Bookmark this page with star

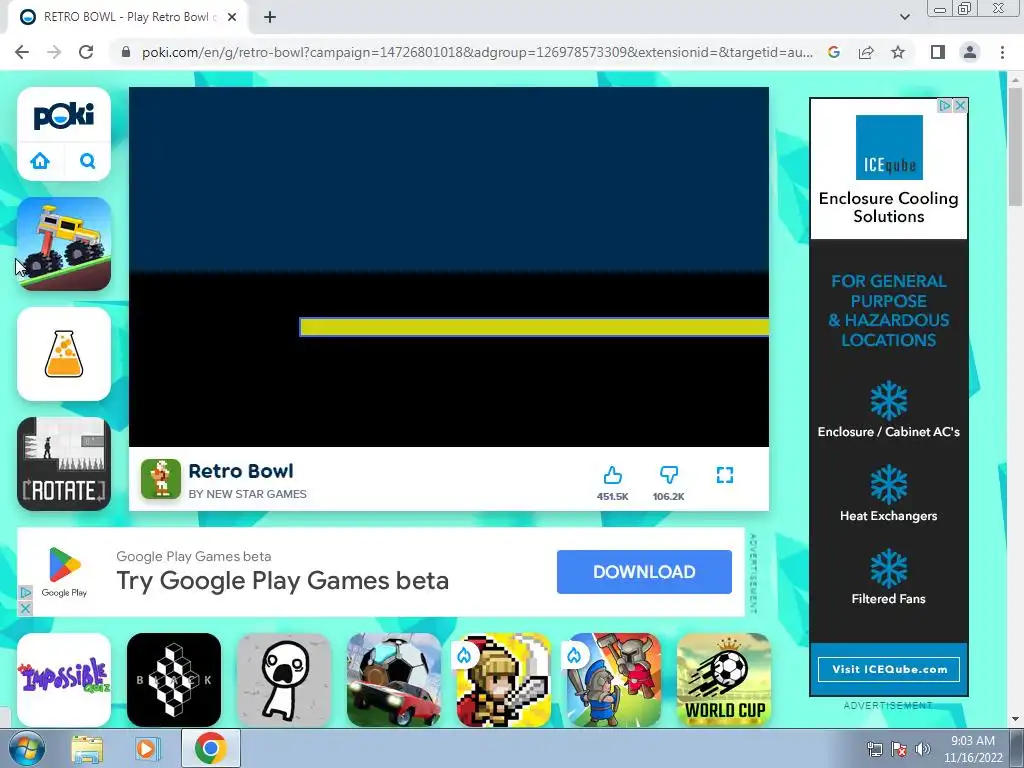[898, 52]
